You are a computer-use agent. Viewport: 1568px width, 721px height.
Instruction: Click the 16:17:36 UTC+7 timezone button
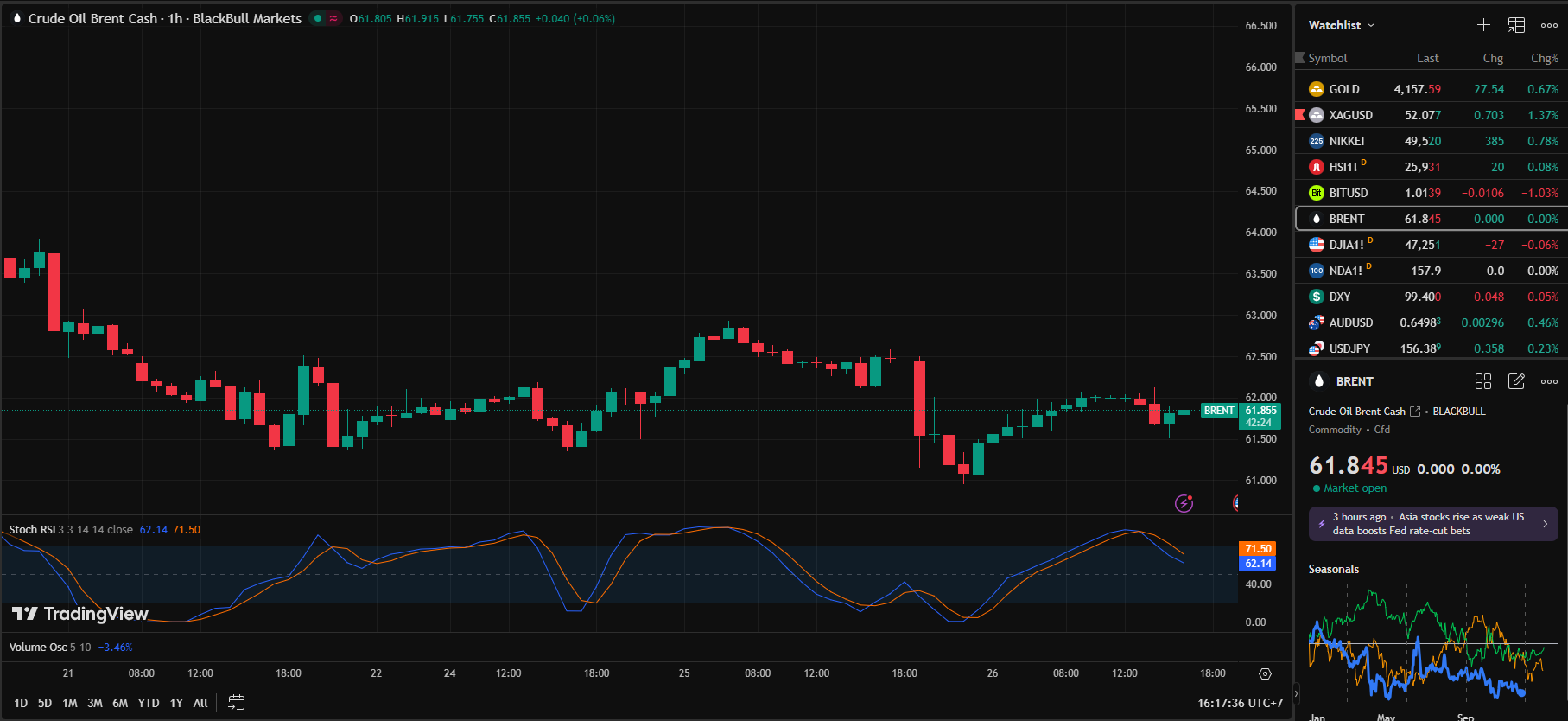(x=1240, y=703)
